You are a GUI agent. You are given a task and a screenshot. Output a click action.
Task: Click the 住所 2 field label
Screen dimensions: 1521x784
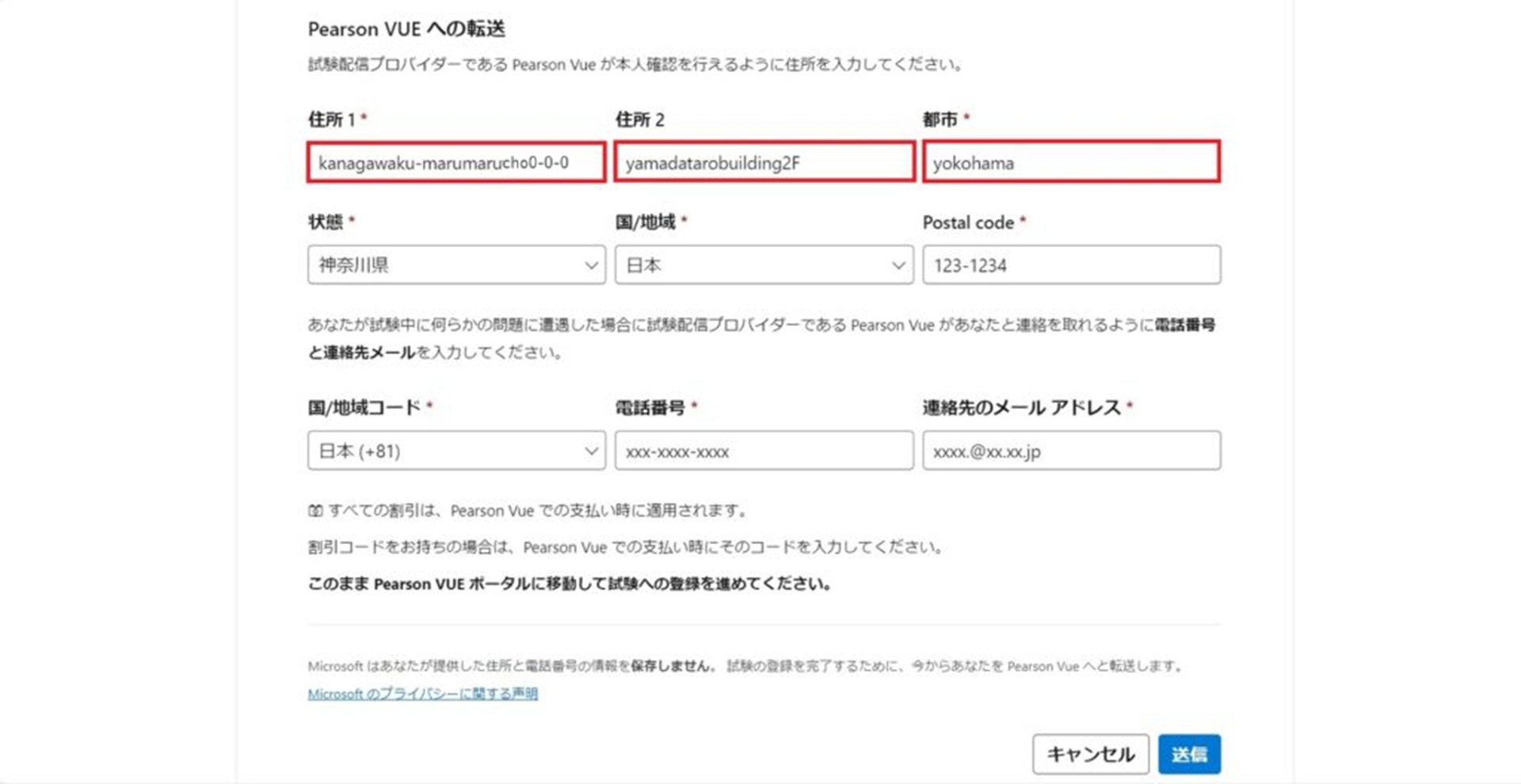640,120
